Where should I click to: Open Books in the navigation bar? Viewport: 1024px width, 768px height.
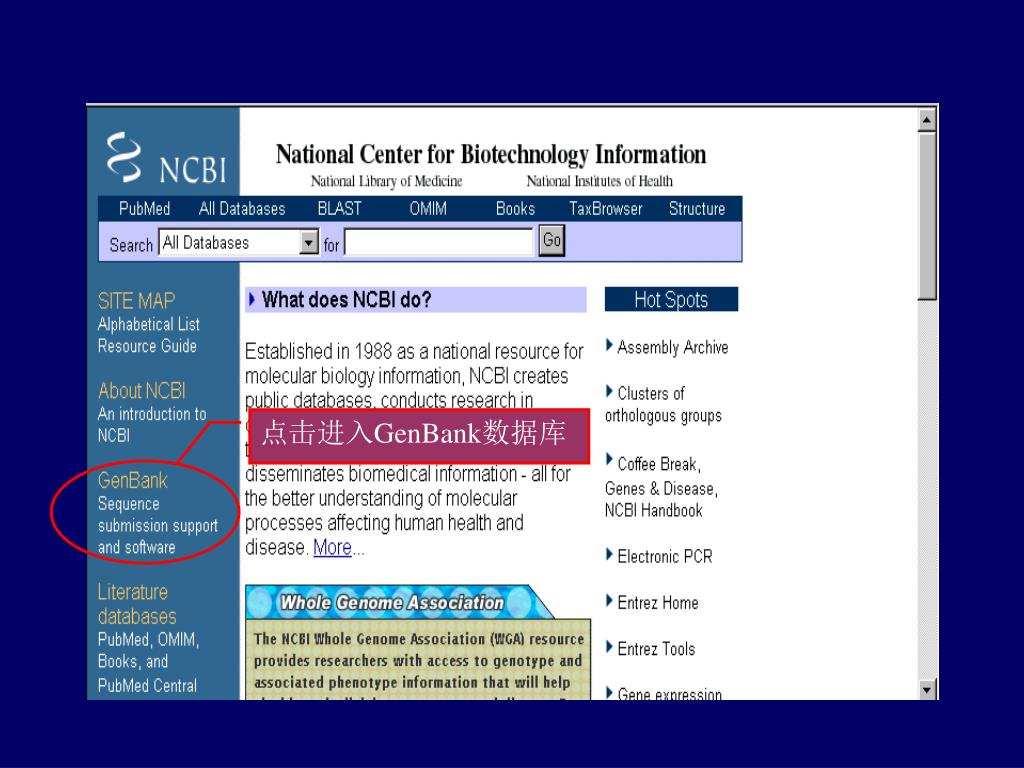(x=515, y=209)
